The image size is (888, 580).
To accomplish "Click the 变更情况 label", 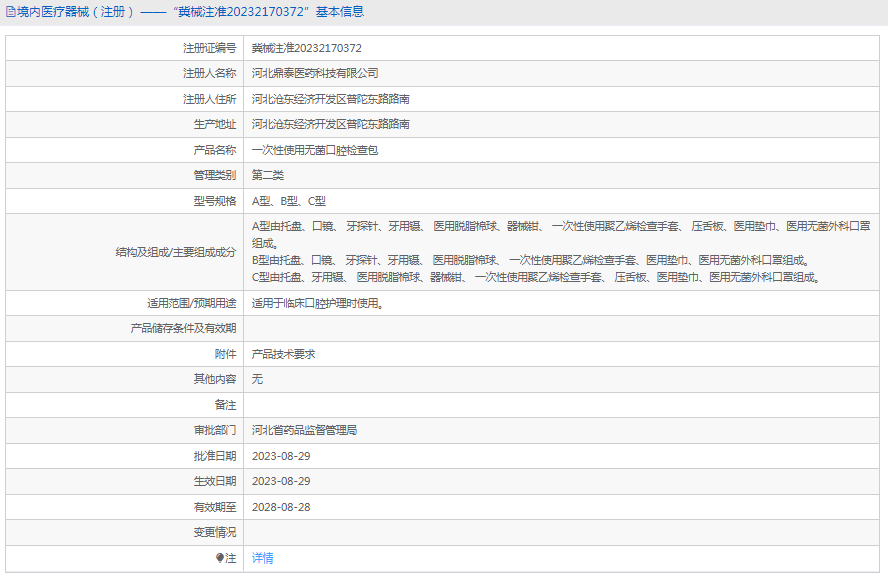I will (215, 532).
